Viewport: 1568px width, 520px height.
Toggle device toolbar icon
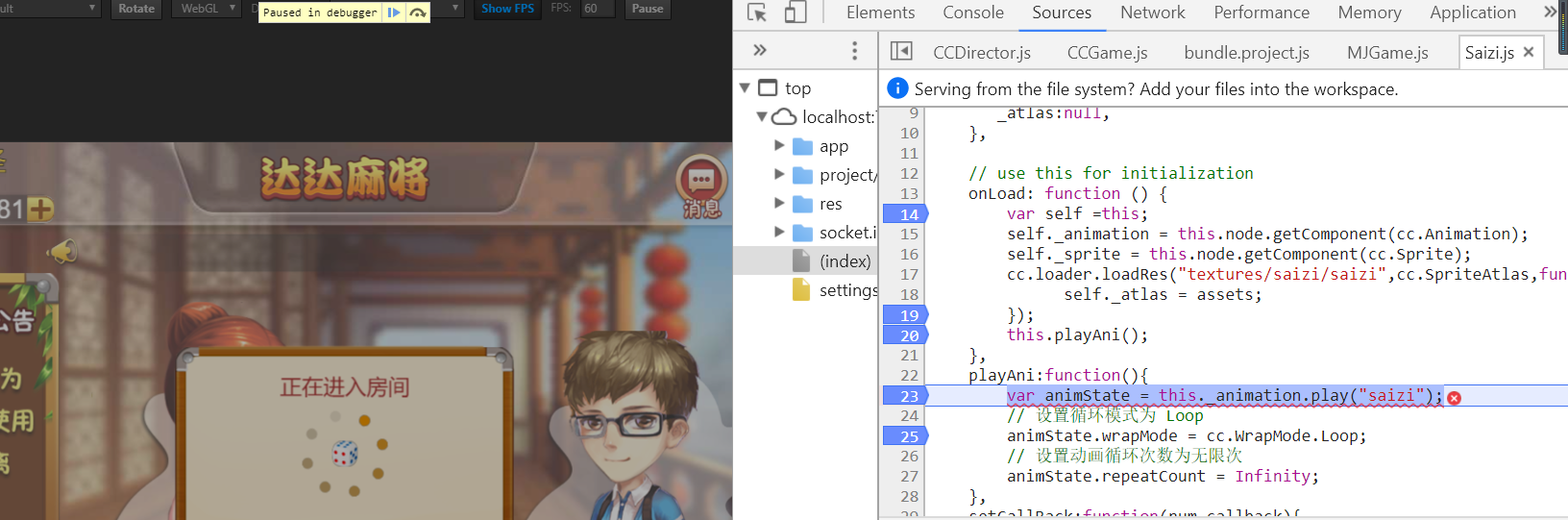tap(795, 12)
